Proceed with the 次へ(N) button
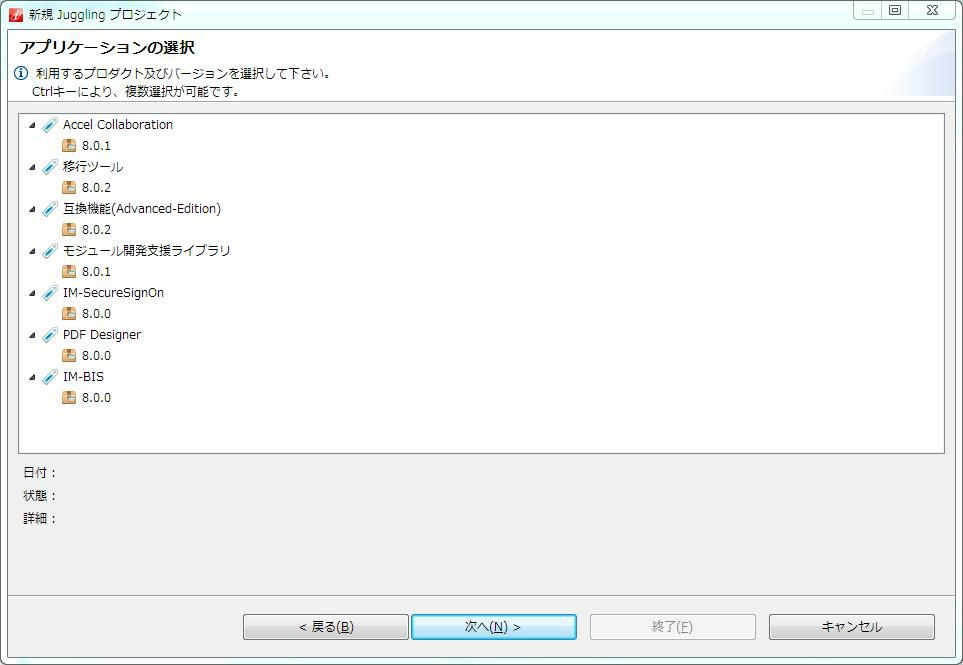 [494, 627]
